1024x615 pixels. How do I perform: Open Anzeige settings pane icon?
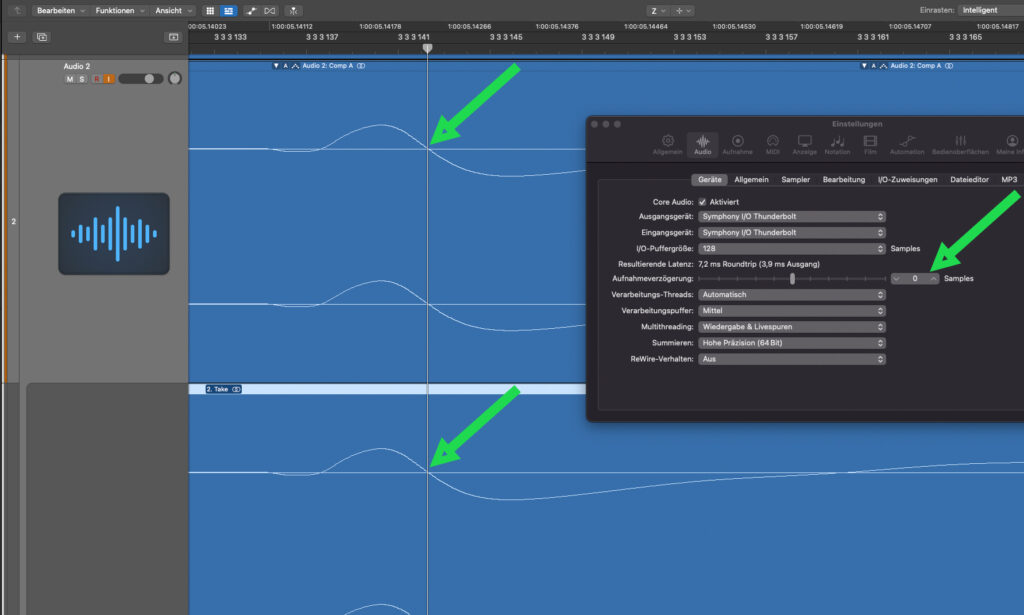[805, 145]
